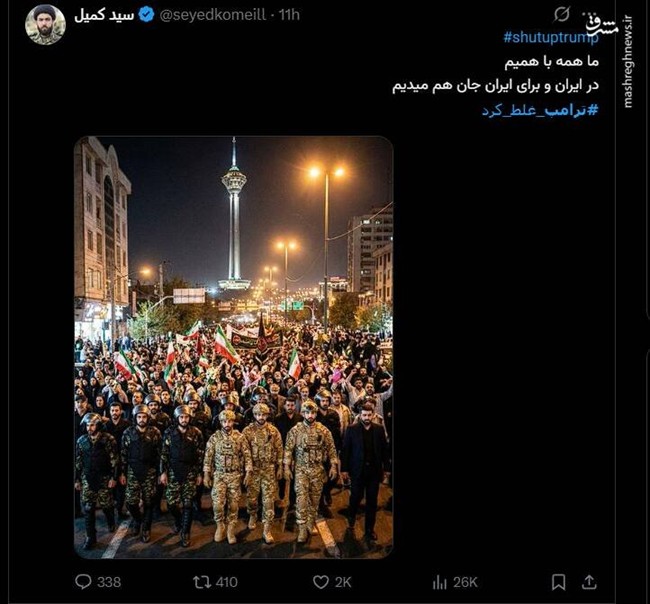Click the 11h timestamp

289,15
